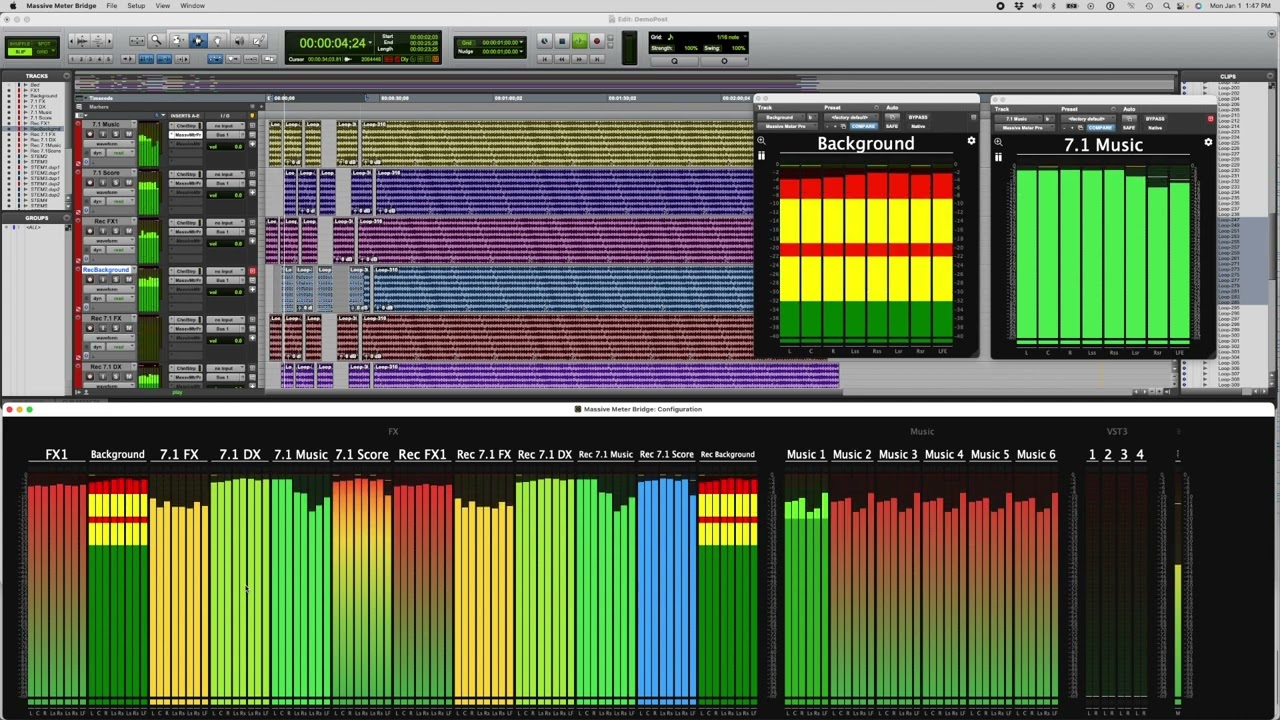Select the Zoomer tool in the edit toolbar
The width and height of the screenshot is (1280, 720).
coord(156,41)
